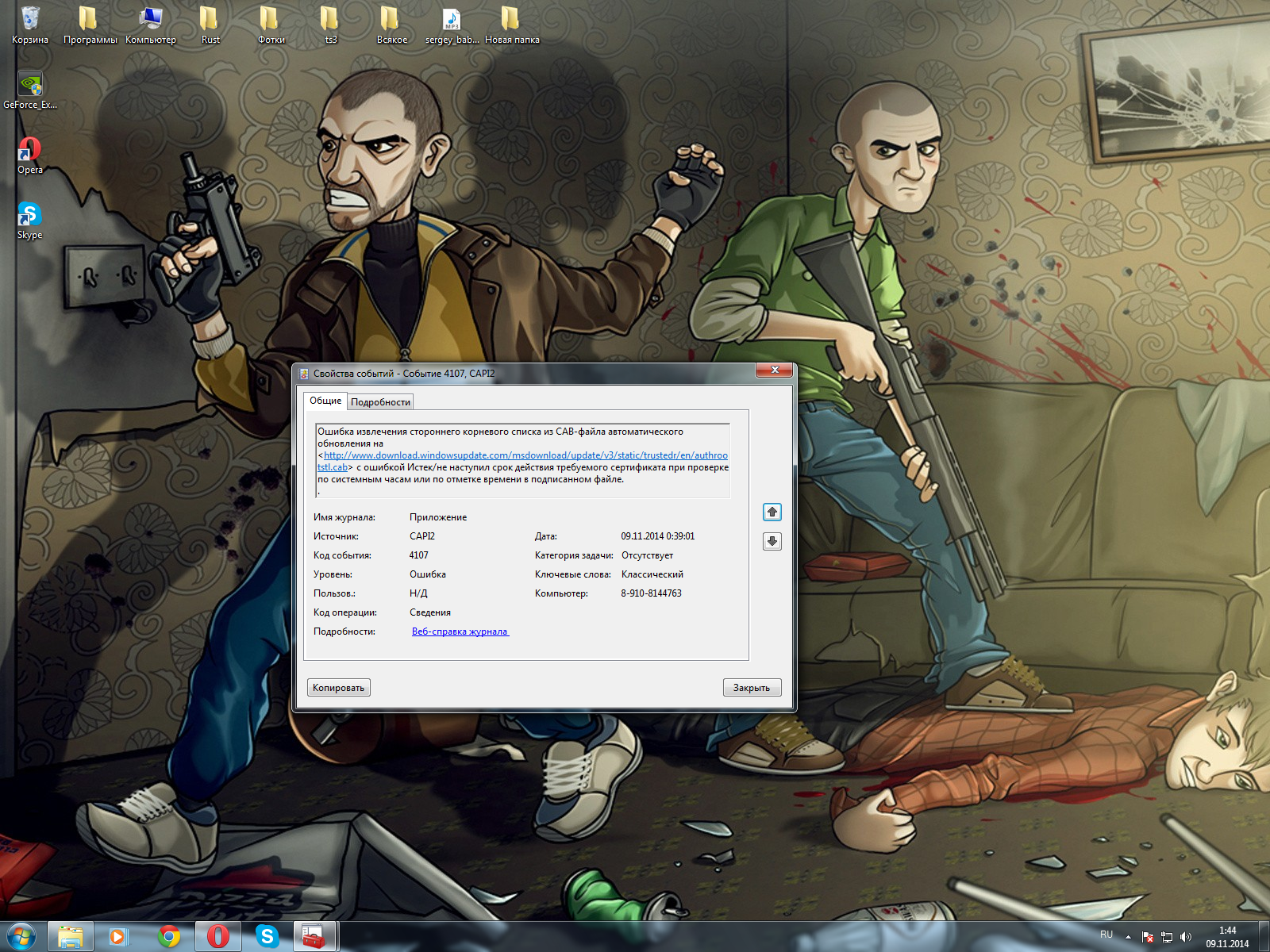Viewport: 1270px width, 952px height.
Task: Select the Компьютер desktop icon
Action: [x=151, y=24]
